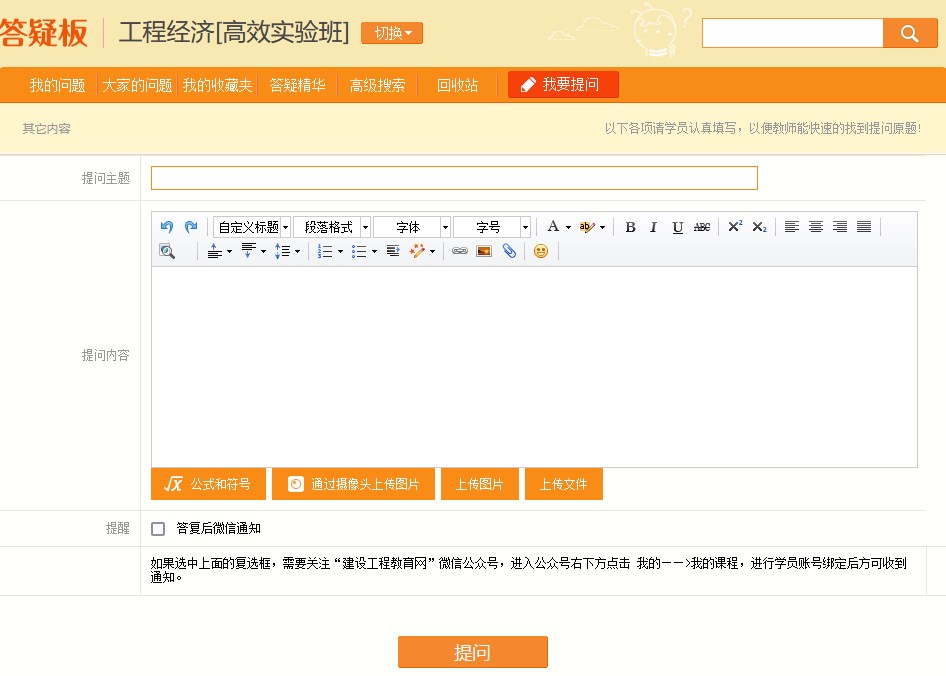Toggle italic formatting in the editor
Screen dimensions: 946x676
(653, 227)
